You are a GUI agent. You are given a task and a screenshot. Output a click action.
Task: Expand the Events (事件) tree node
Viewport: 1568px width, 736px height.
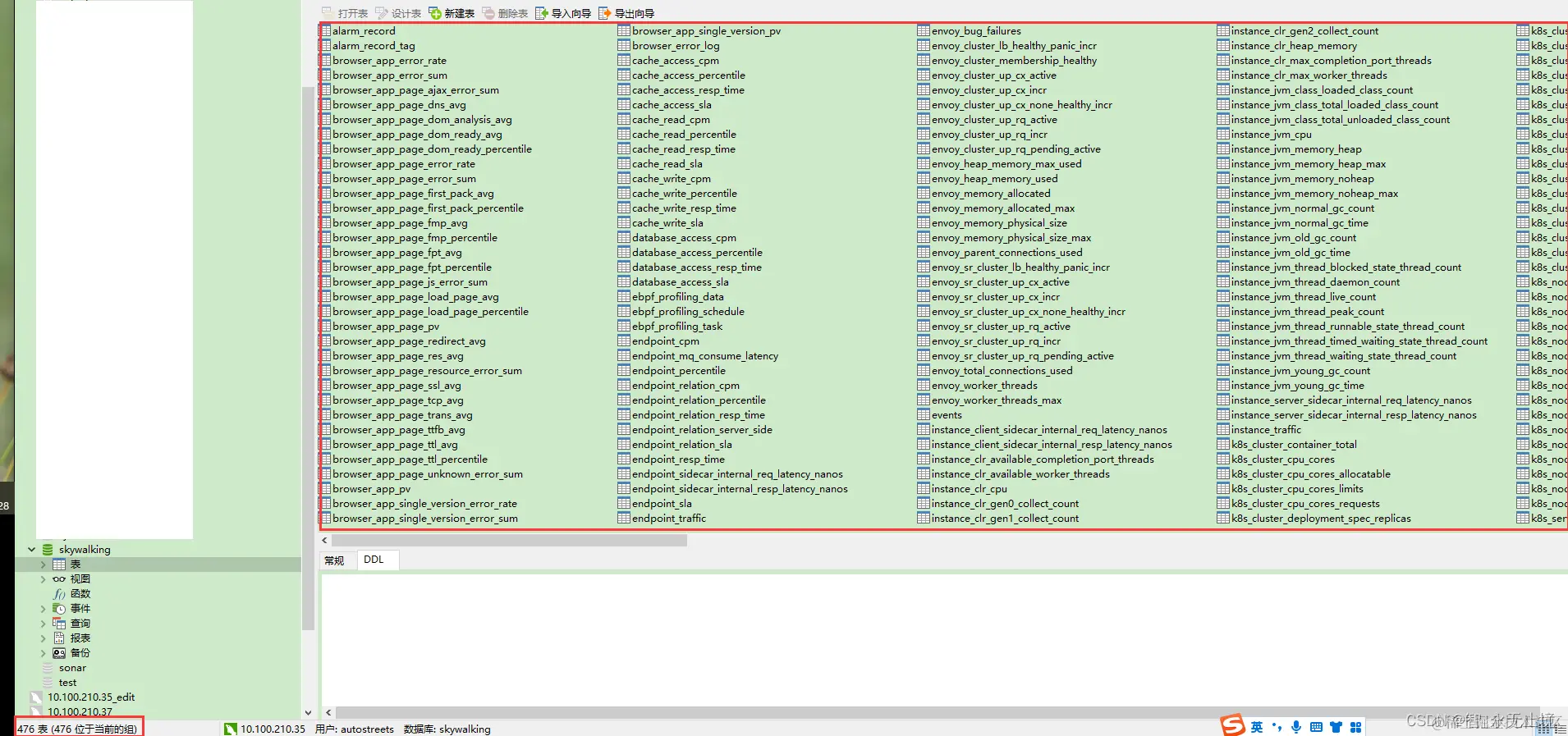(43, 609)
